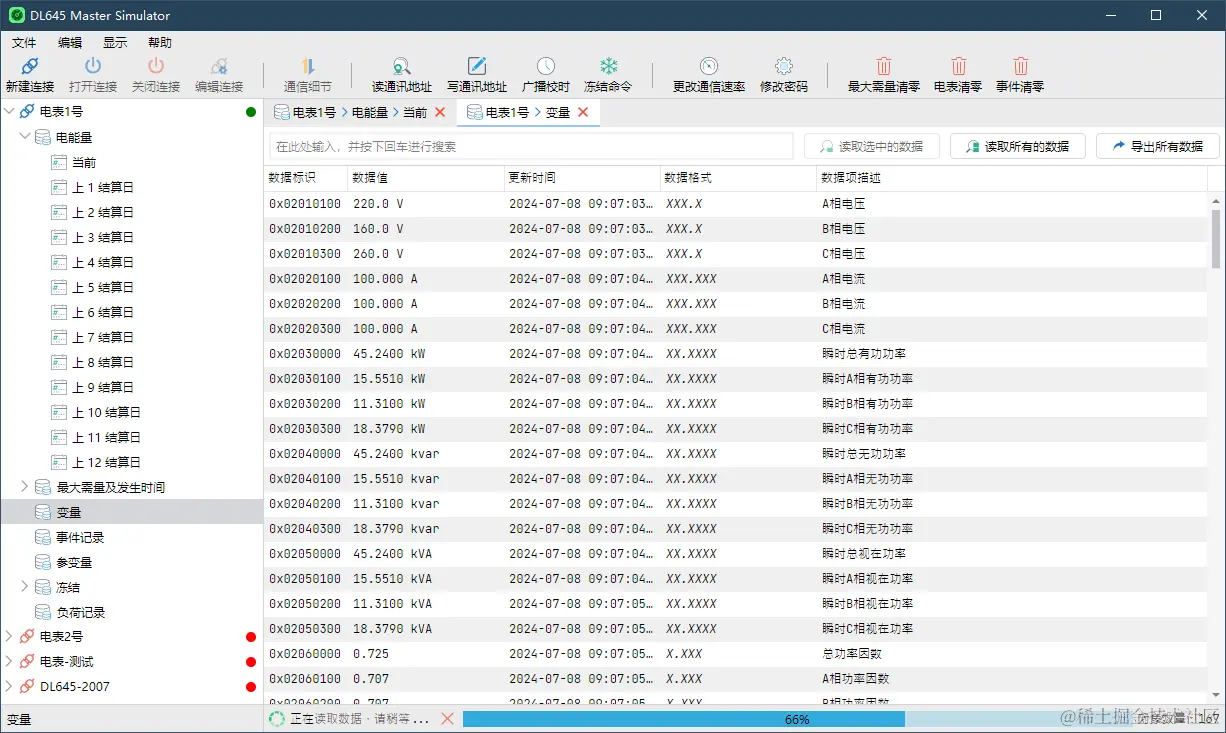Select the row 0x02060000 总功率因数
This screenshot has height=733, width=1226.
tap(736, 653)
